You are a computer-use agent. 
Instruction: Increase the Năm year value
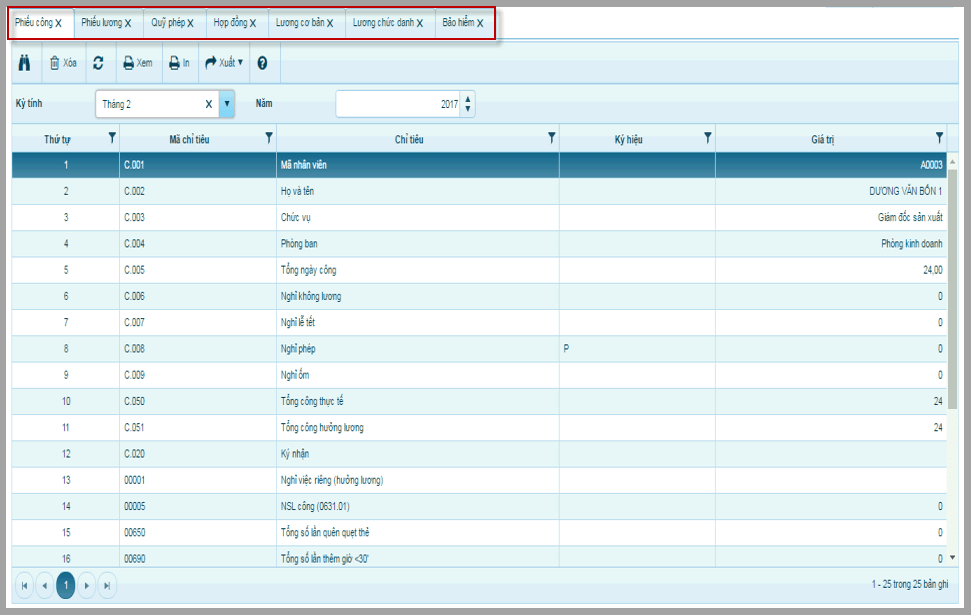[x=468, y=98]
